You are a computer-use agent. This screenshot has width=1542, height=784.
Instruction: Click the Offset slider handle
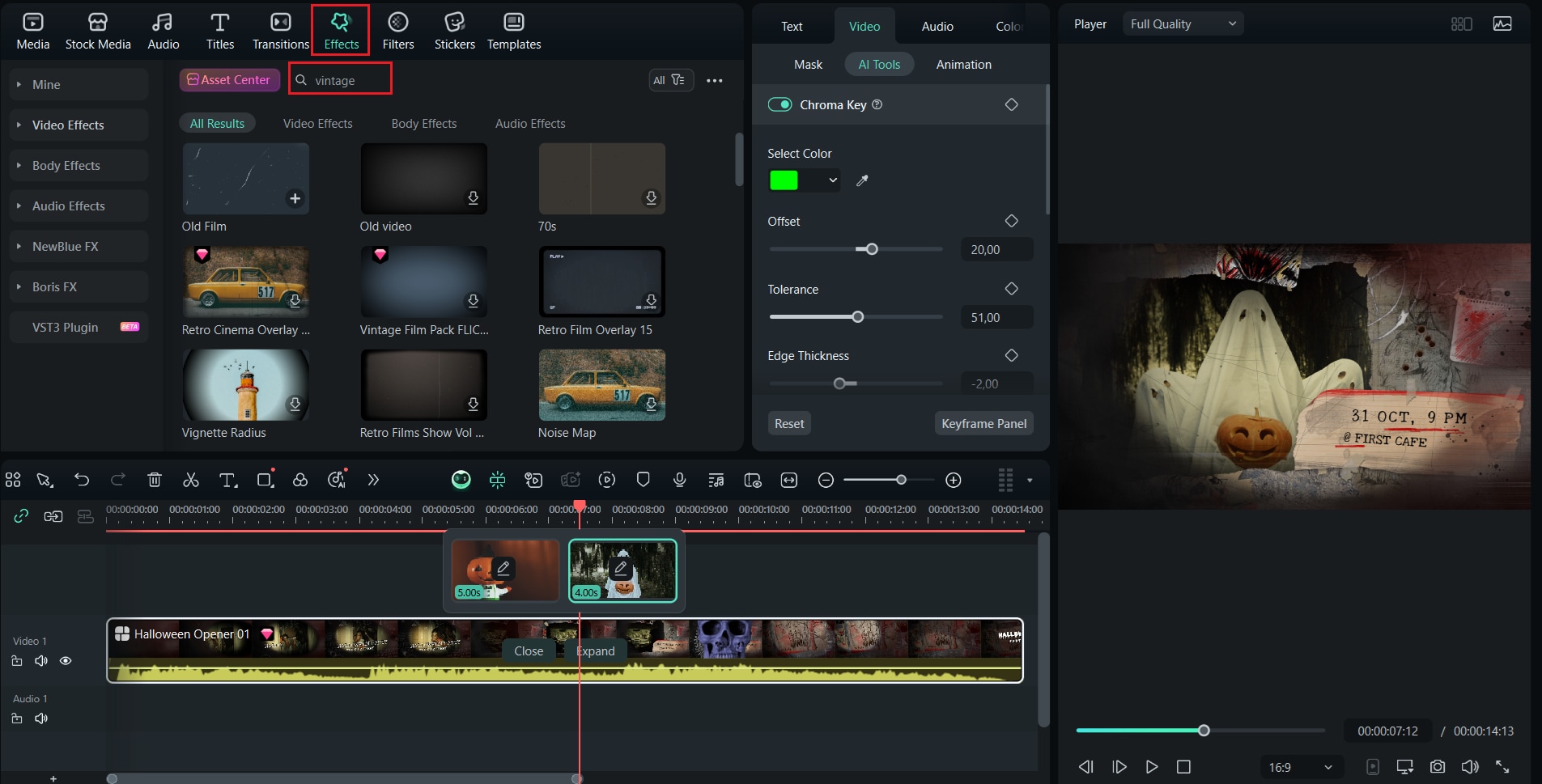tap(872, 249)
